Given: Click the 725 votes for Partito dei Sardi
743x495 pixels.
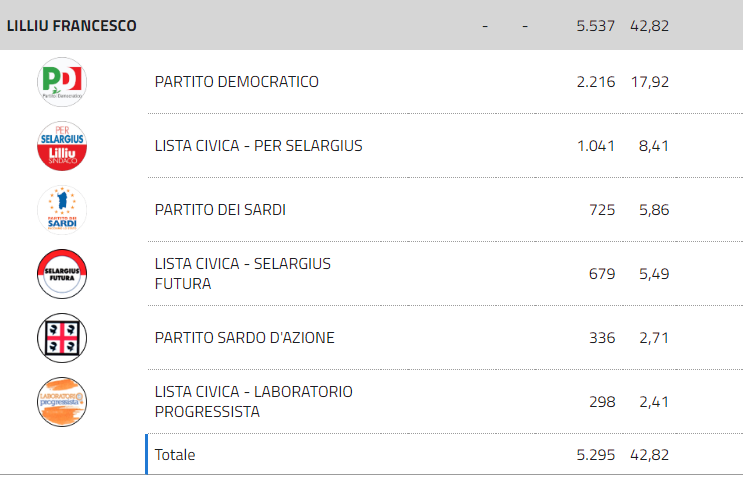Looking at the screenshot, I should (602, 210).
